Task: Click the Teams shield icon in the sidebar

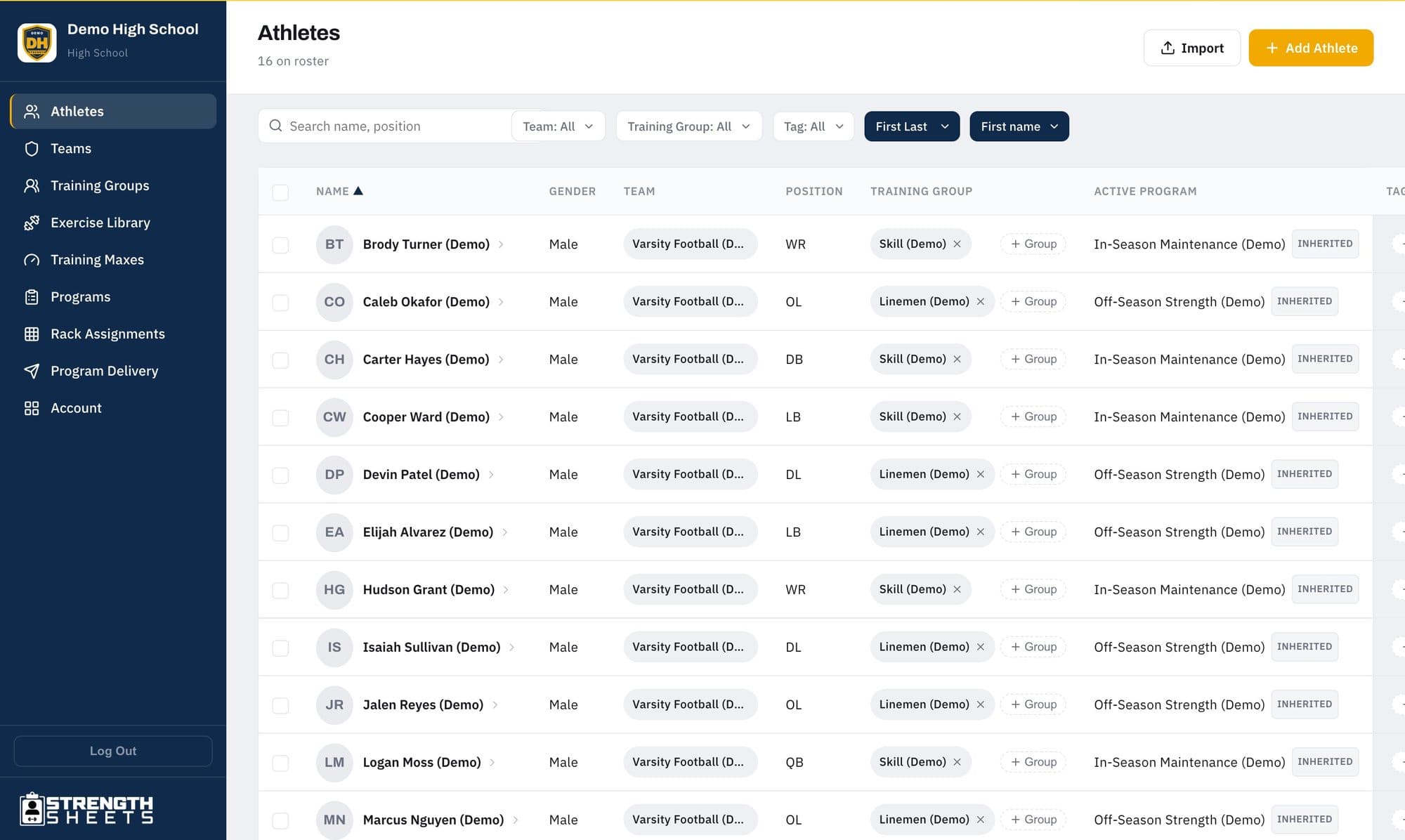Action: [32, 149]
